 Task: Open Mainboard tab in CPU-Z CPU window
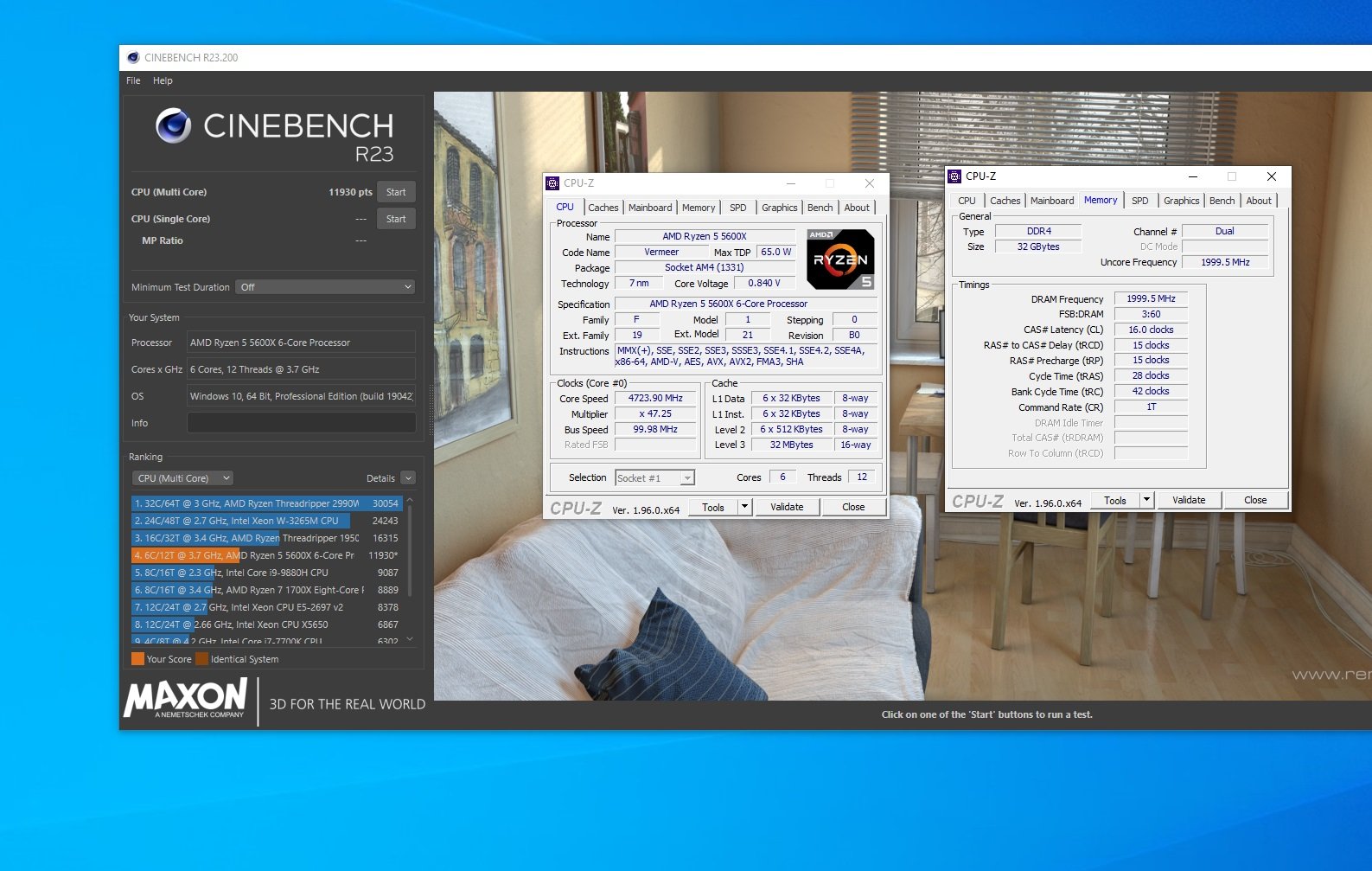(650, 208)
